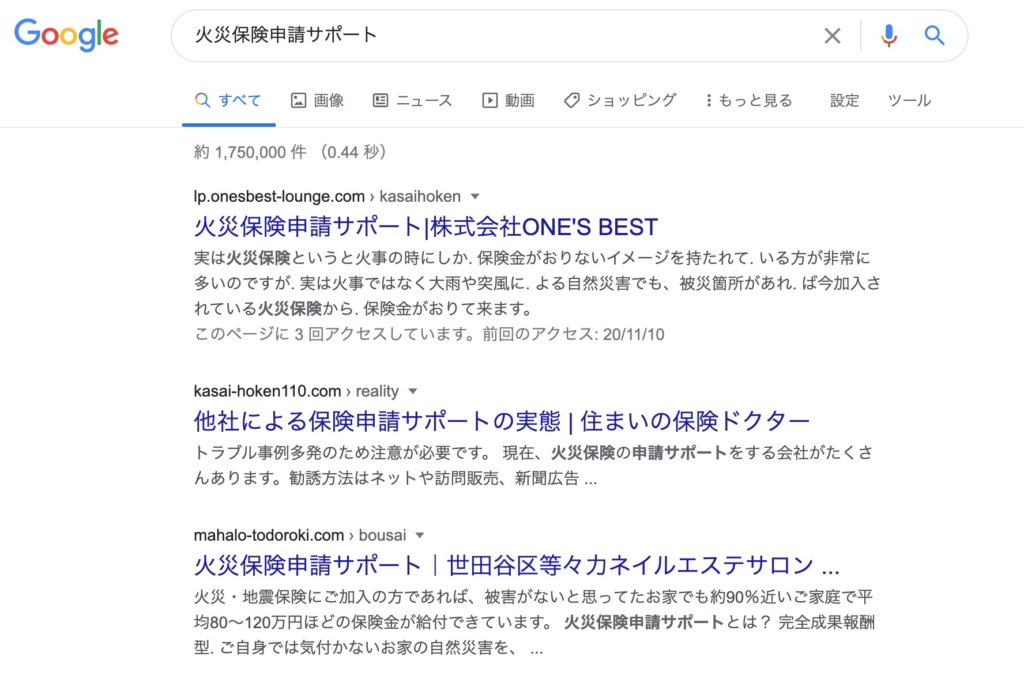Expand the arrow beside mahalo-todoroki.com URL
The image size is (1024, 687).
tap(418, 535)
